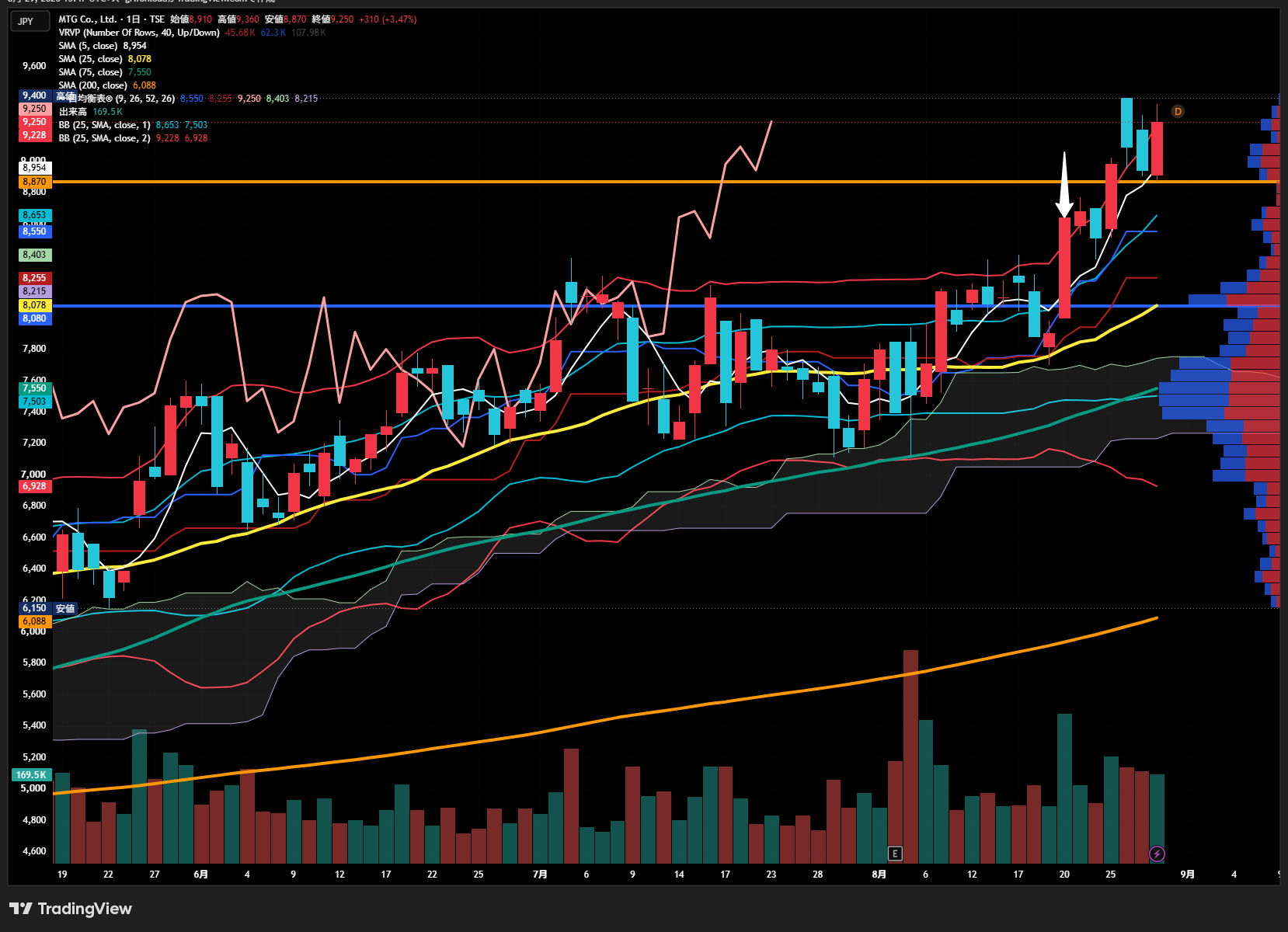Select the BB (25, SMA, close, 1) legend
This screenshot has height=932, width=1288.
click(x=105, y=125)
